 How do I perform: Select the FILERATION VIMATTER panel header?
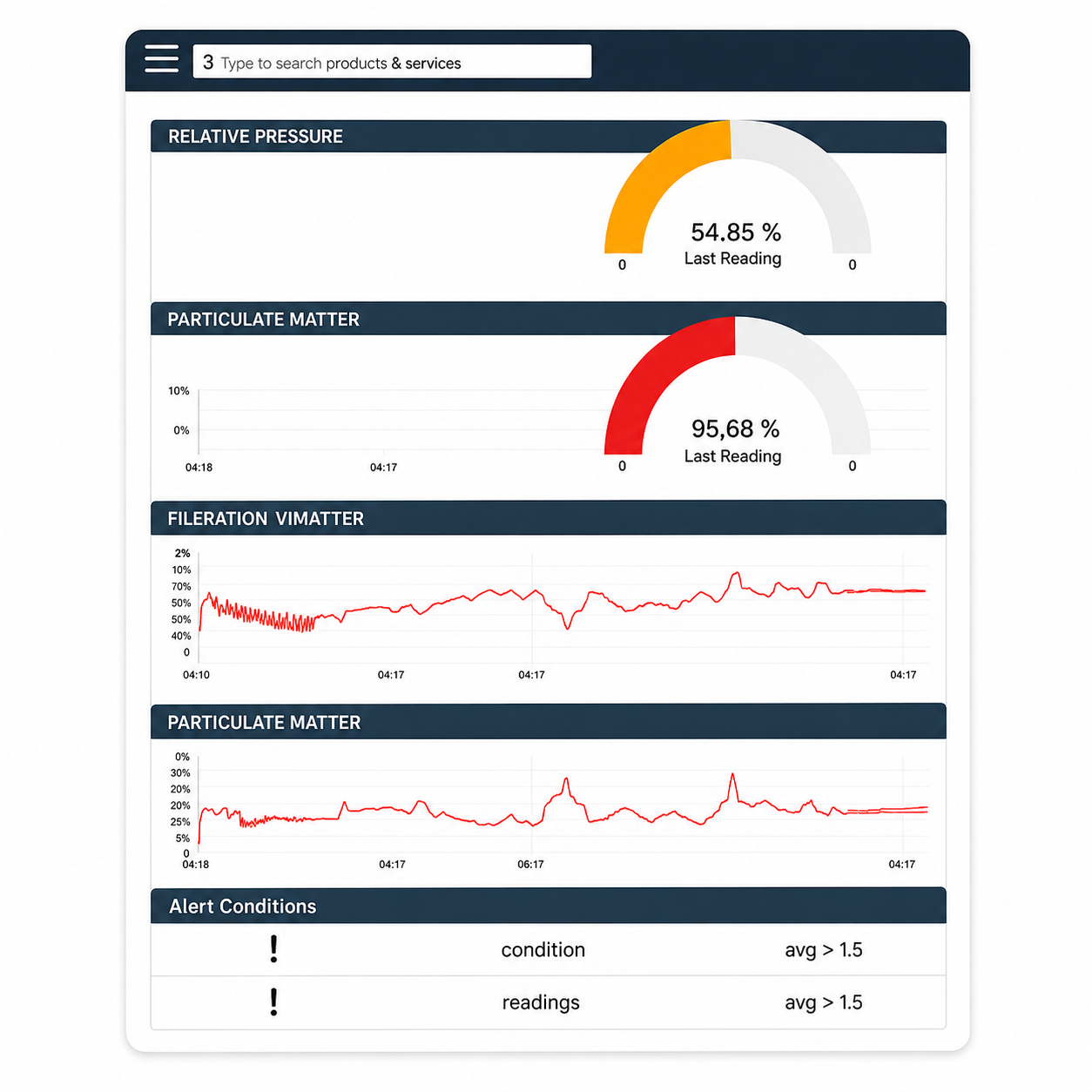coord(549,518)
